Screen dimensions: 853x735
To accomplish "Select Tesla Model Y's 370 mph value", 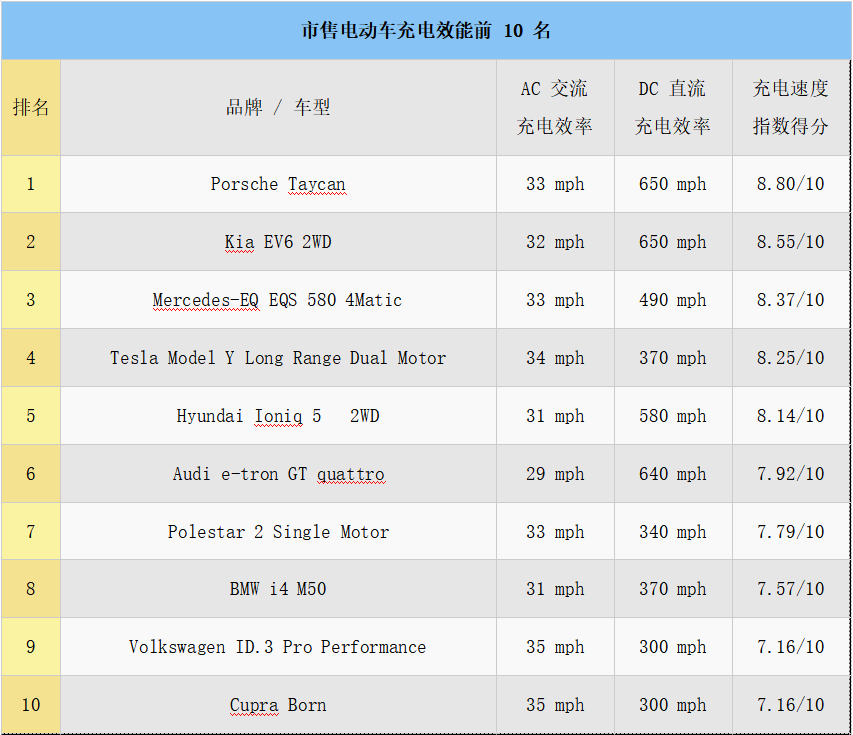I will coord(673,358).
